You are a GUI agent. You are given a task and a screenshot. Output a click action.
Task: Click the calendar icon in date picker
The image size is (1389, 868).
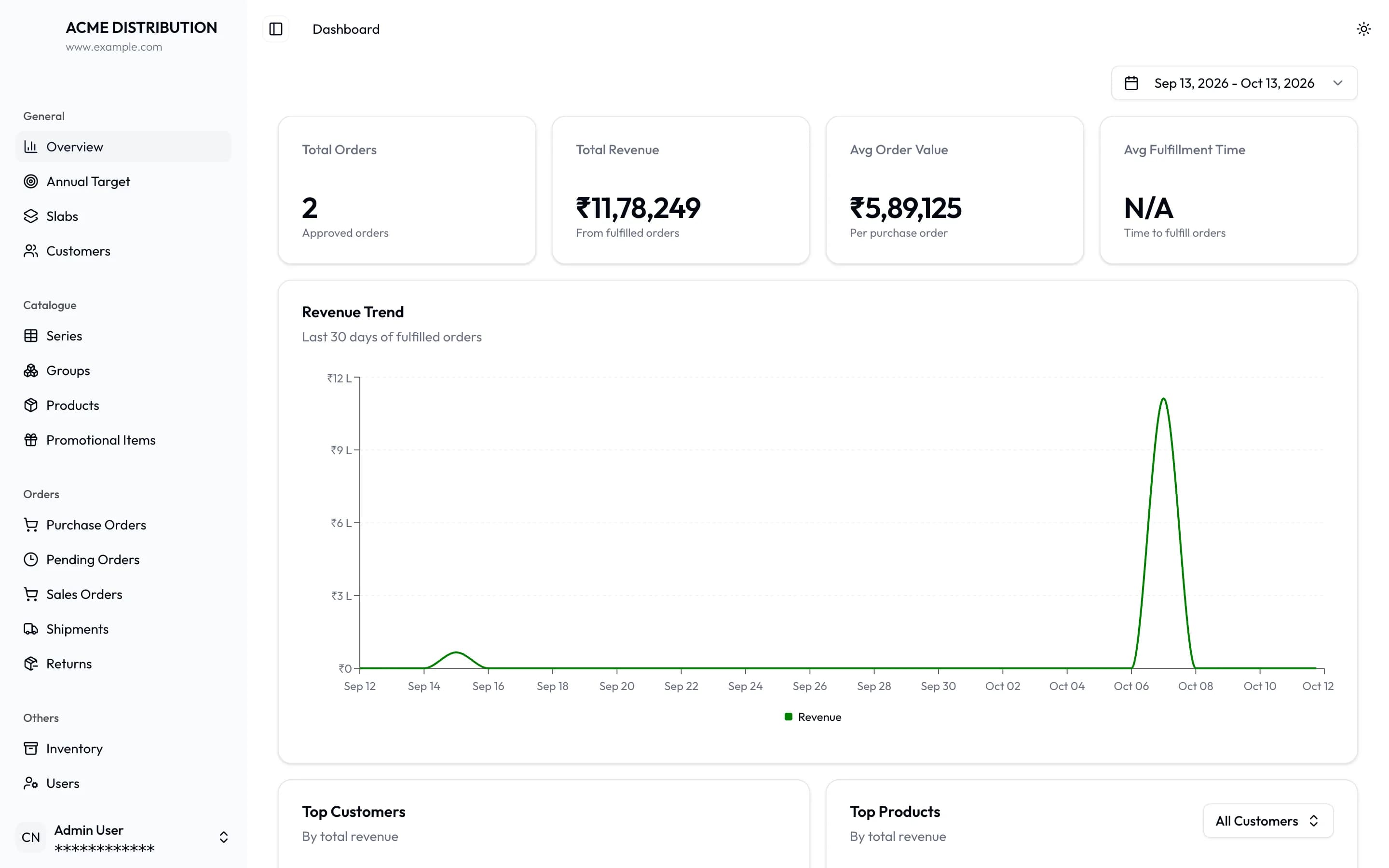pos(1131,83)
